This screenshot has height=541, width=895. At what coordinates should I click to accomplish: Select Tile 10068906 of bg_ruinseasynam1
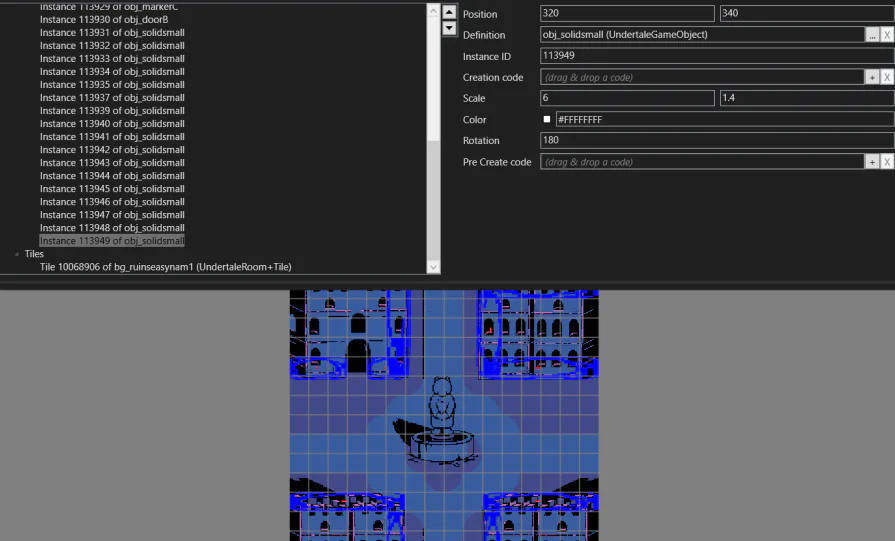click(166, 267)
